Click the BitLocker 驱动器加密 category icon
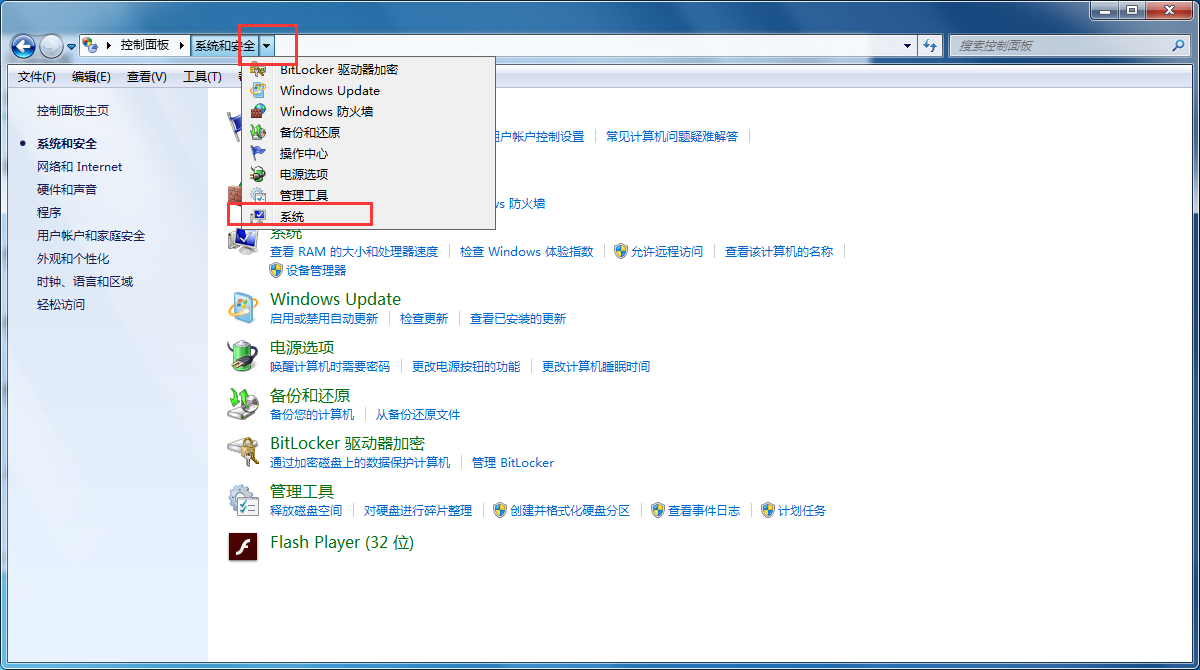 243,451
